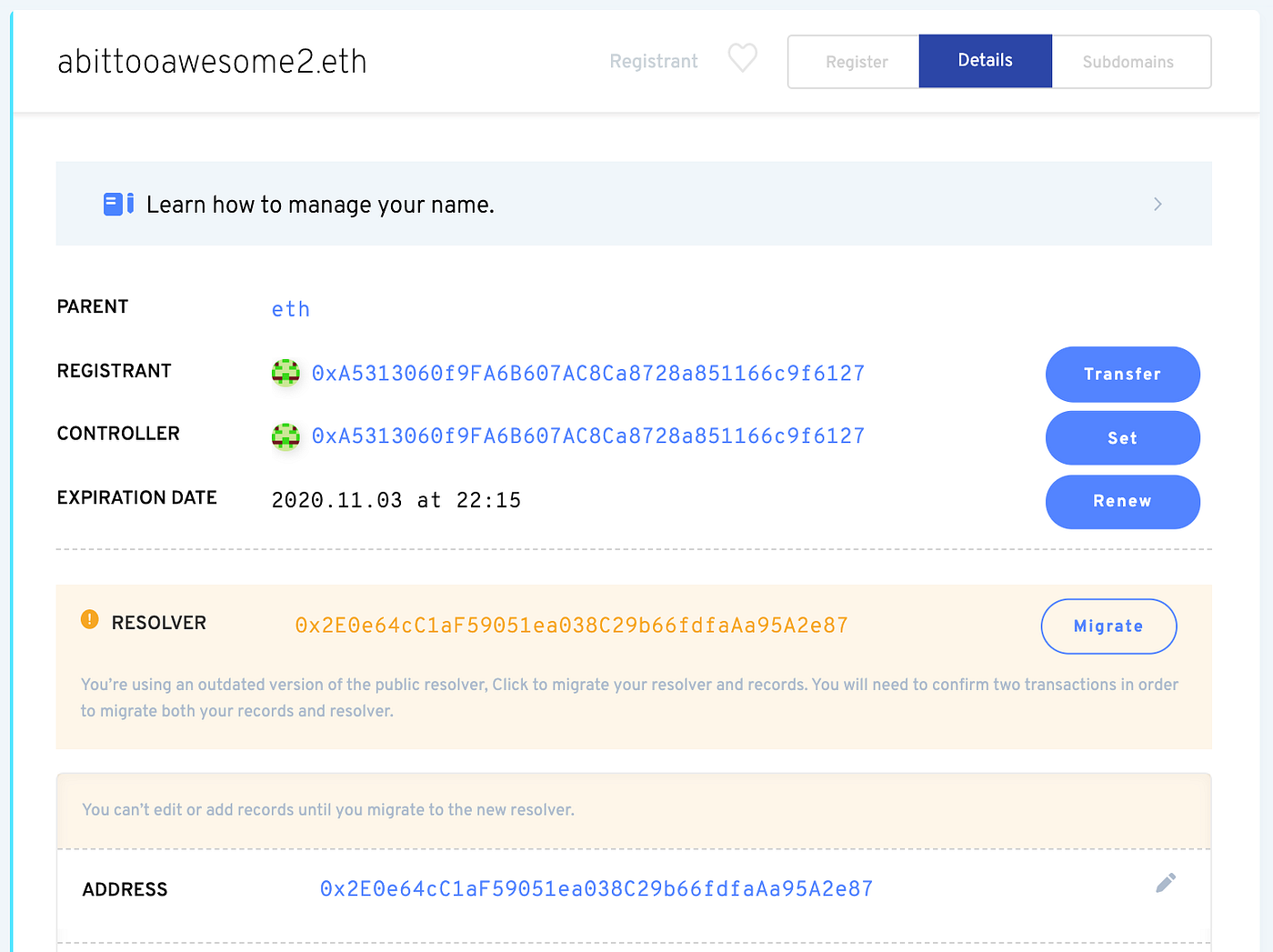Click the REGISTRANT field label

click(x=115, y=371)
